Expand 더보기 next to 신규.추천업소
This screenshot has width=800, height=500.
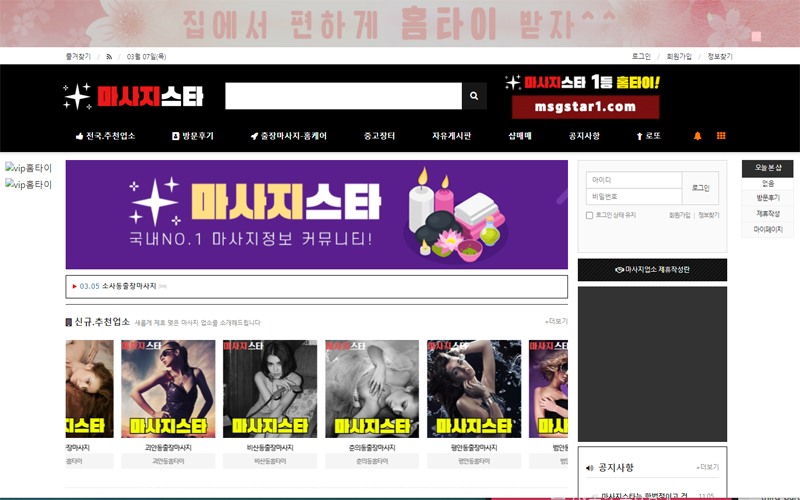(x=556, y=322)
